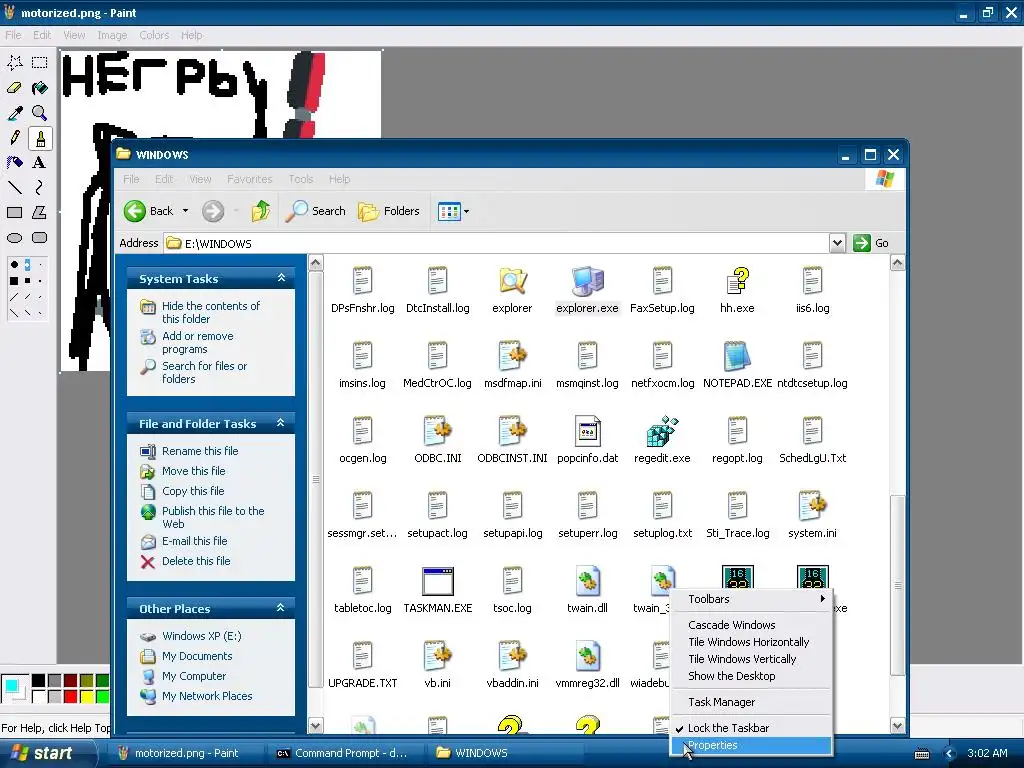
Task: Click the Folders toolbar button
Action: (389, 211)
